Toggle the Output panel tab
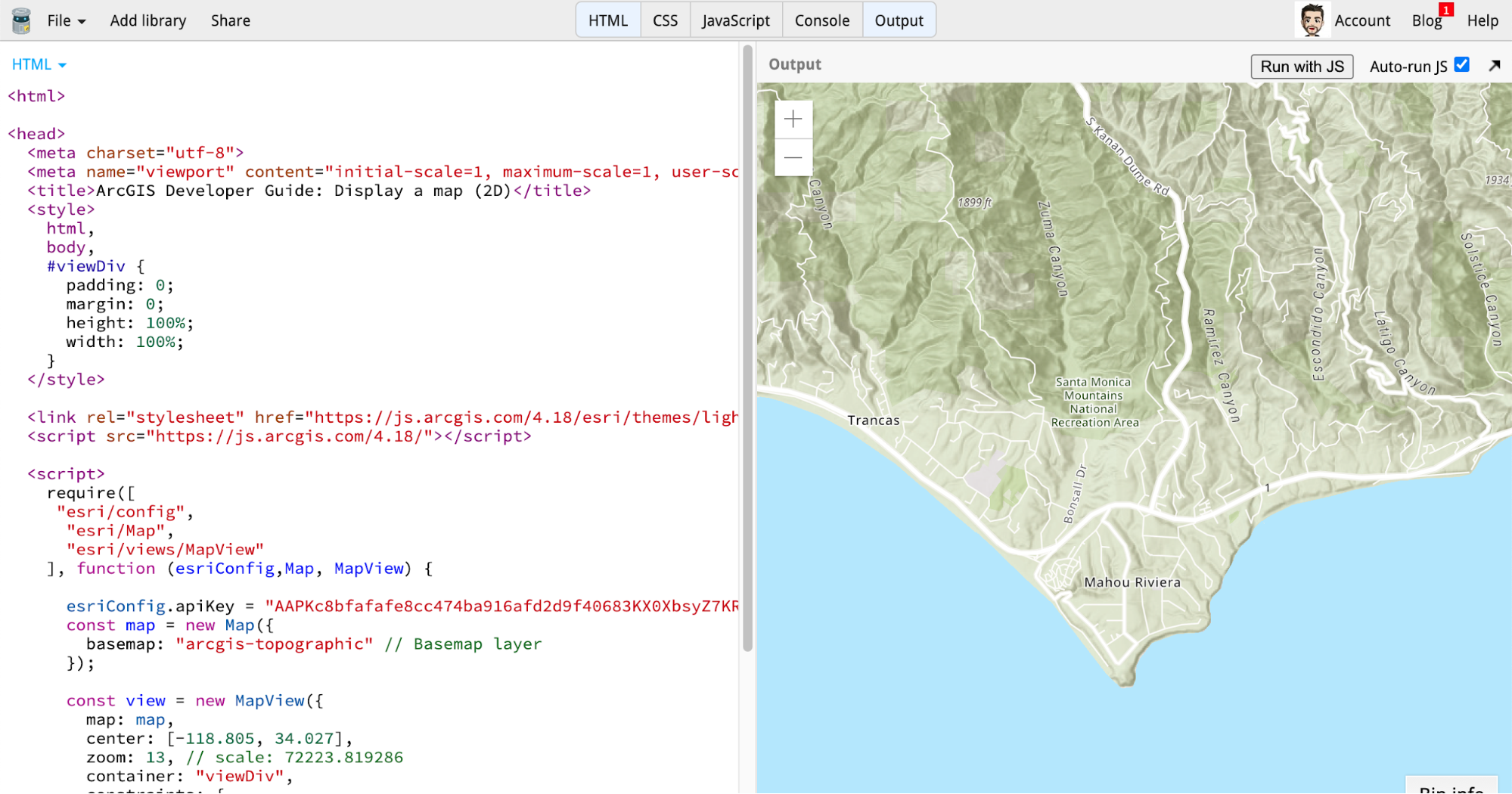 (899, 20)
